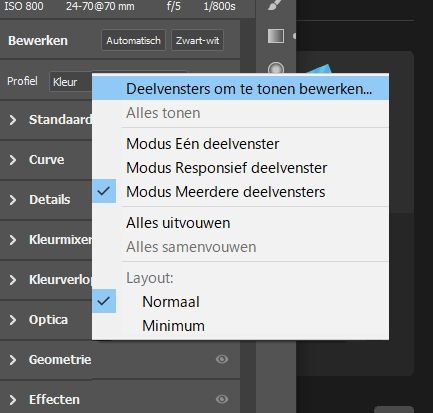
Task: Toggle visibility eye of Effecten panel
Action: tap(222, 399)
